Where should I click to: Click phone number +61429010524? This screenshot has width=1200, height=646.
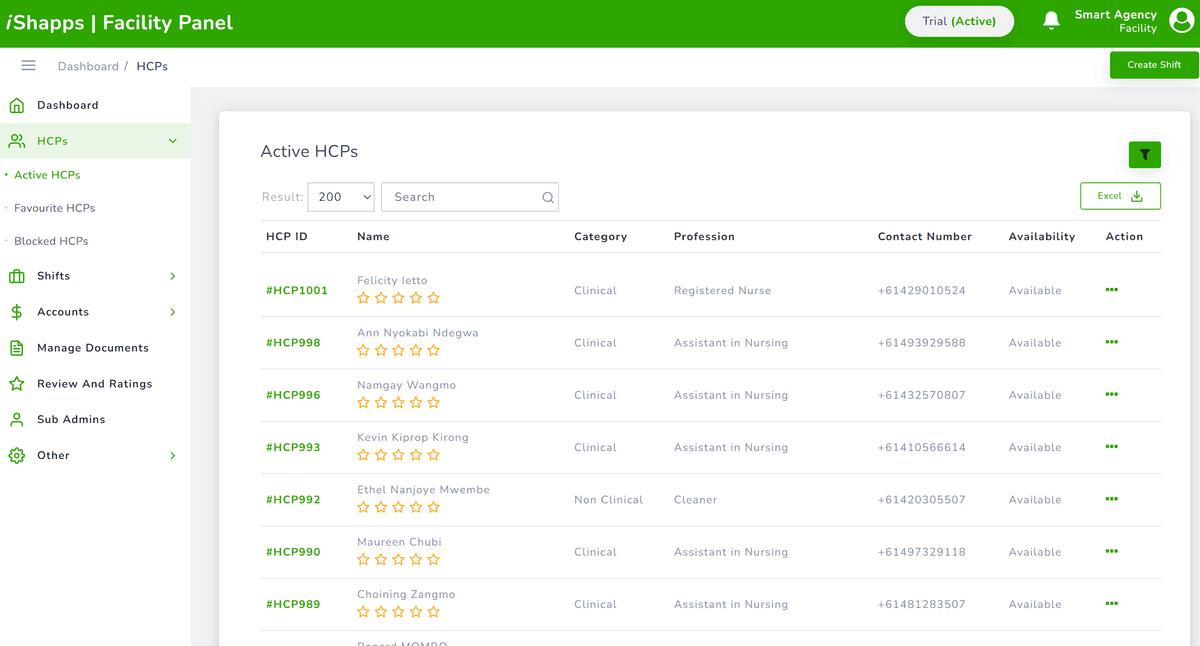click(922, 291)
